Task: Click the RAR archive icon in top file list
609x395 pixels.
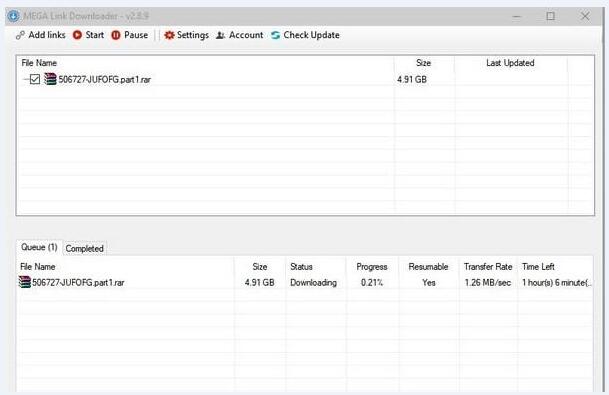Action: pos(50,79)
